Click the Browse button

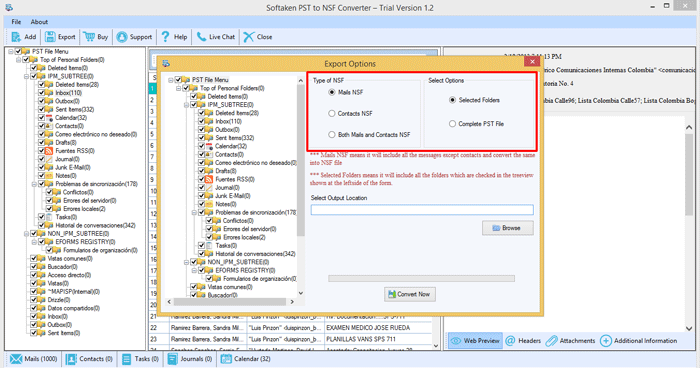[508, 228]
